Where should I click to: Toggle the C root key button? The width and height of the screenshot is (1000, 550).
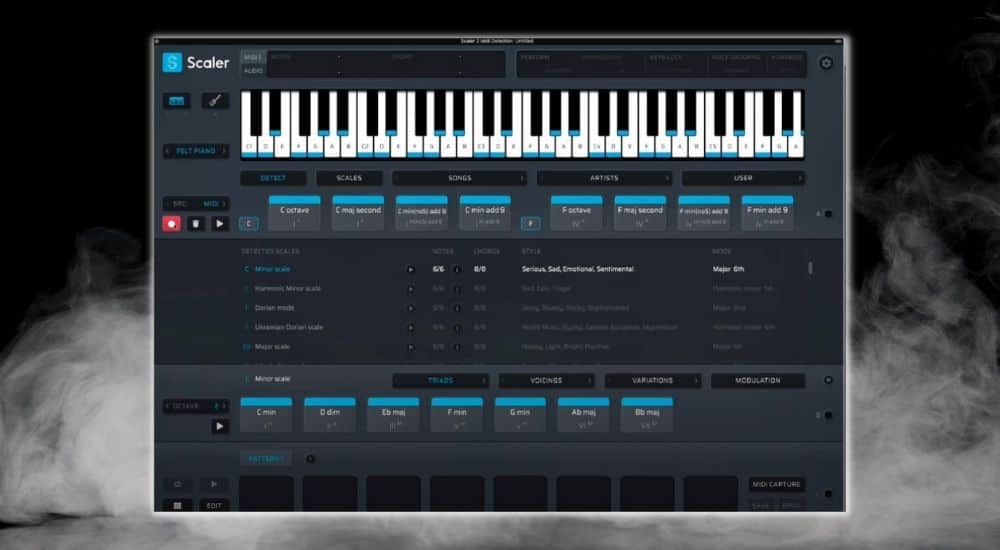249,223
